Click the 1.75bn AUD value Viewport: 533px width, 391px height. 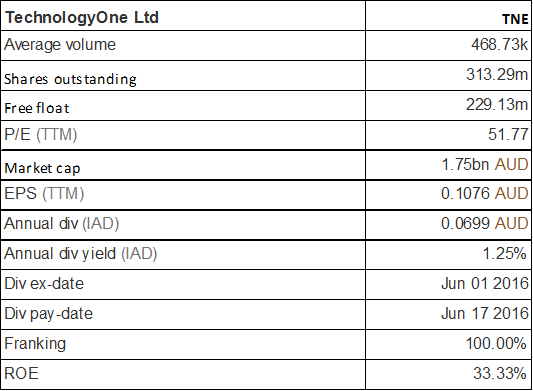click(485, 164)
